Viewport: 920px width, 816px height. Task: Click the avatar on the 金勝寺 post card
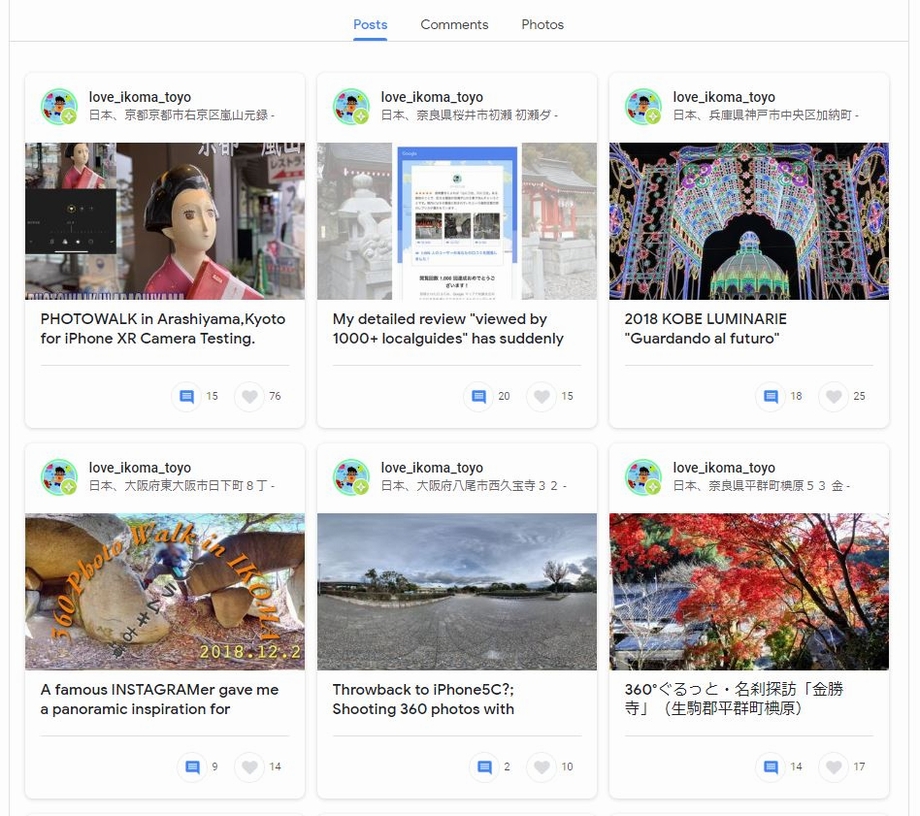(x=643, y=477)
